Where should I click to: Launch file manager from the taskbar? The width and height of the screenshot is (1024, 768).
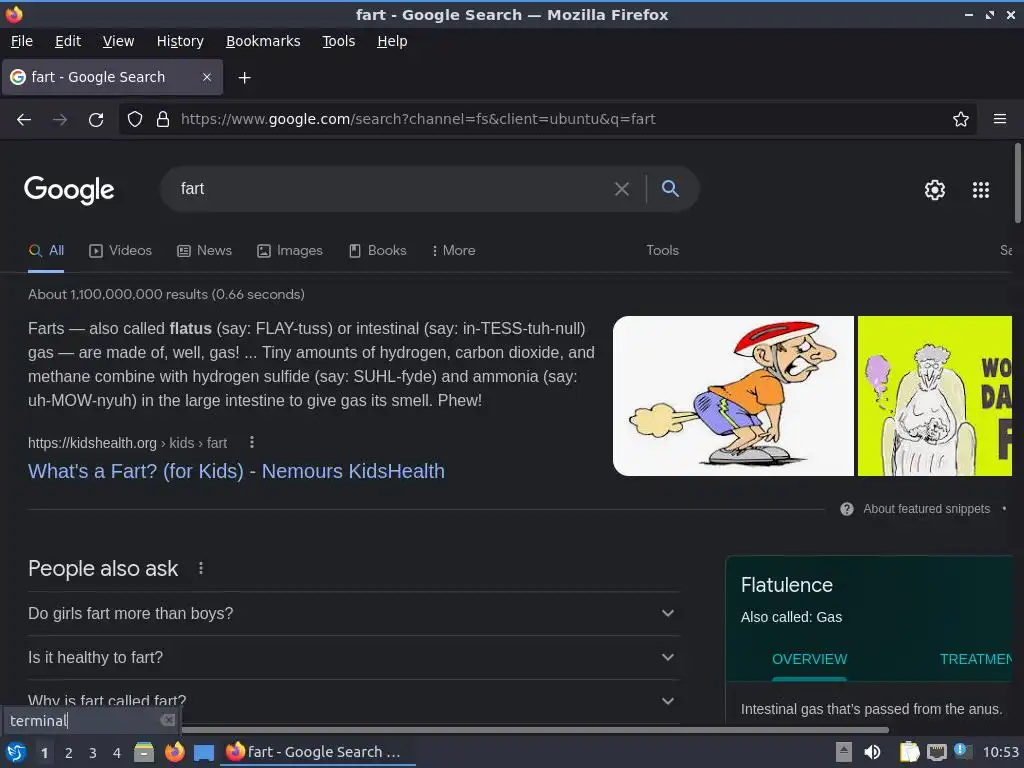[x=144, y=752]
